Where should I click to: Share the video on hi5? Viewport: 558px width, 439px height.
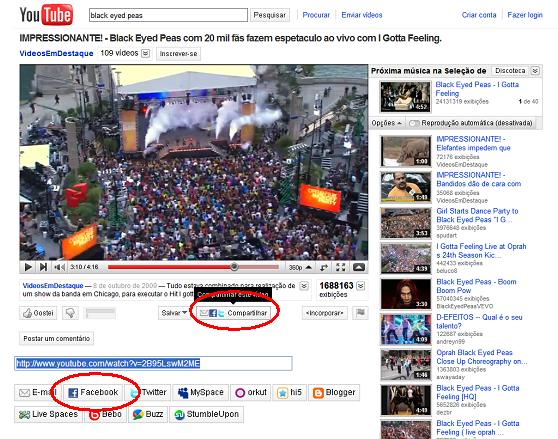coord(289,392)
